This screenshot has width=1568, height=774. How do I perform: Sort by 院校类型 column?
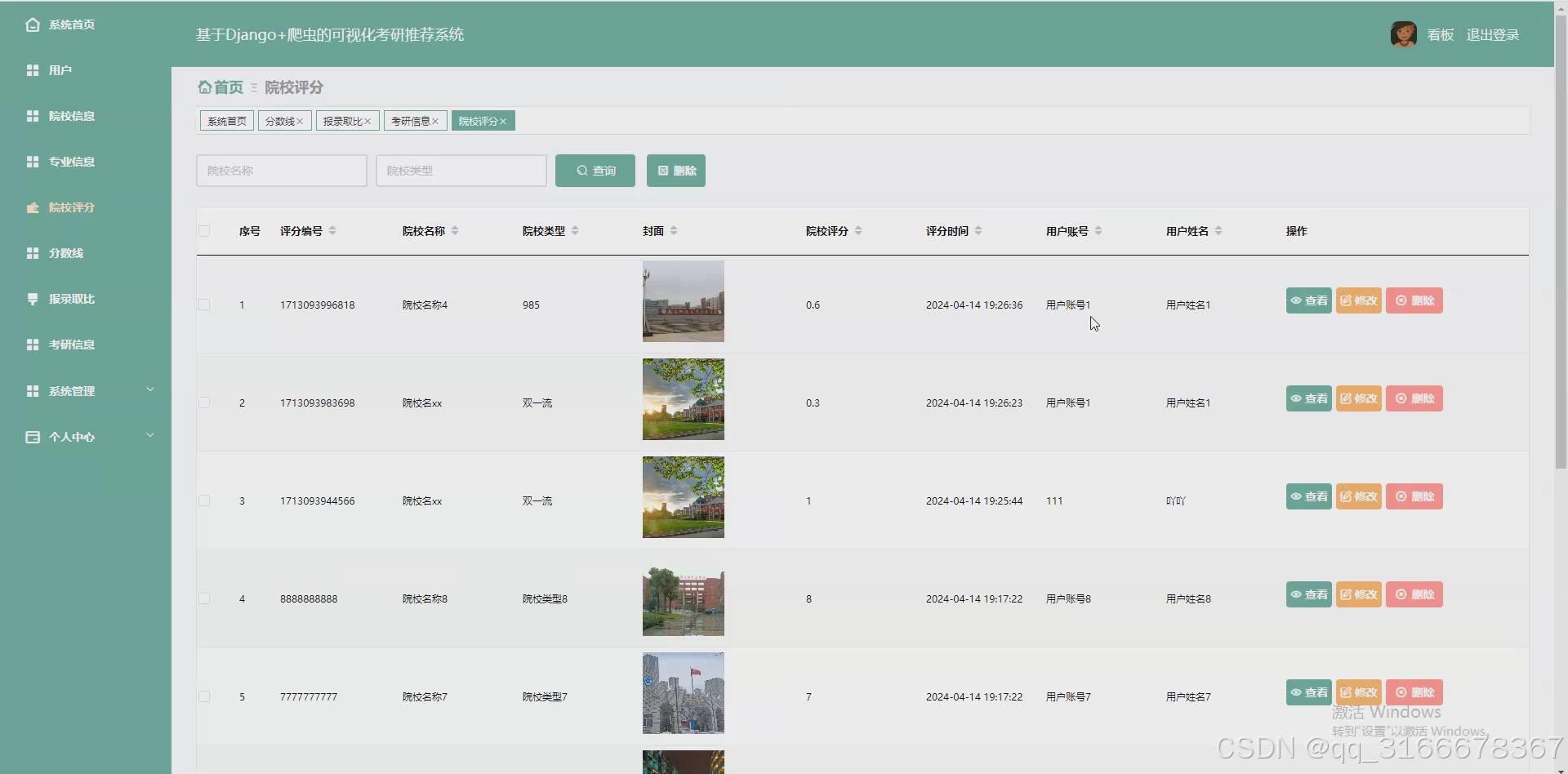(575, 231)
